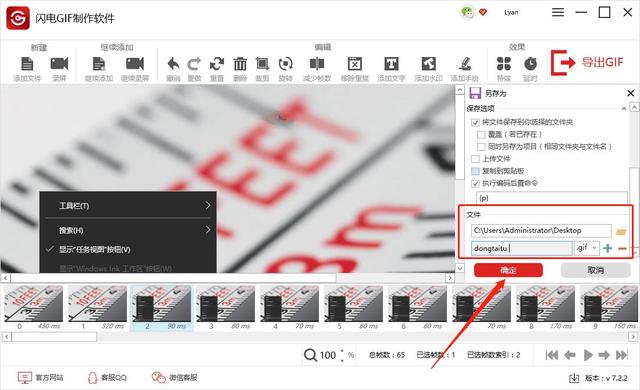Open the 添加文字 (add text) tool
Viewport: 640px width, 390px height.
391,64
